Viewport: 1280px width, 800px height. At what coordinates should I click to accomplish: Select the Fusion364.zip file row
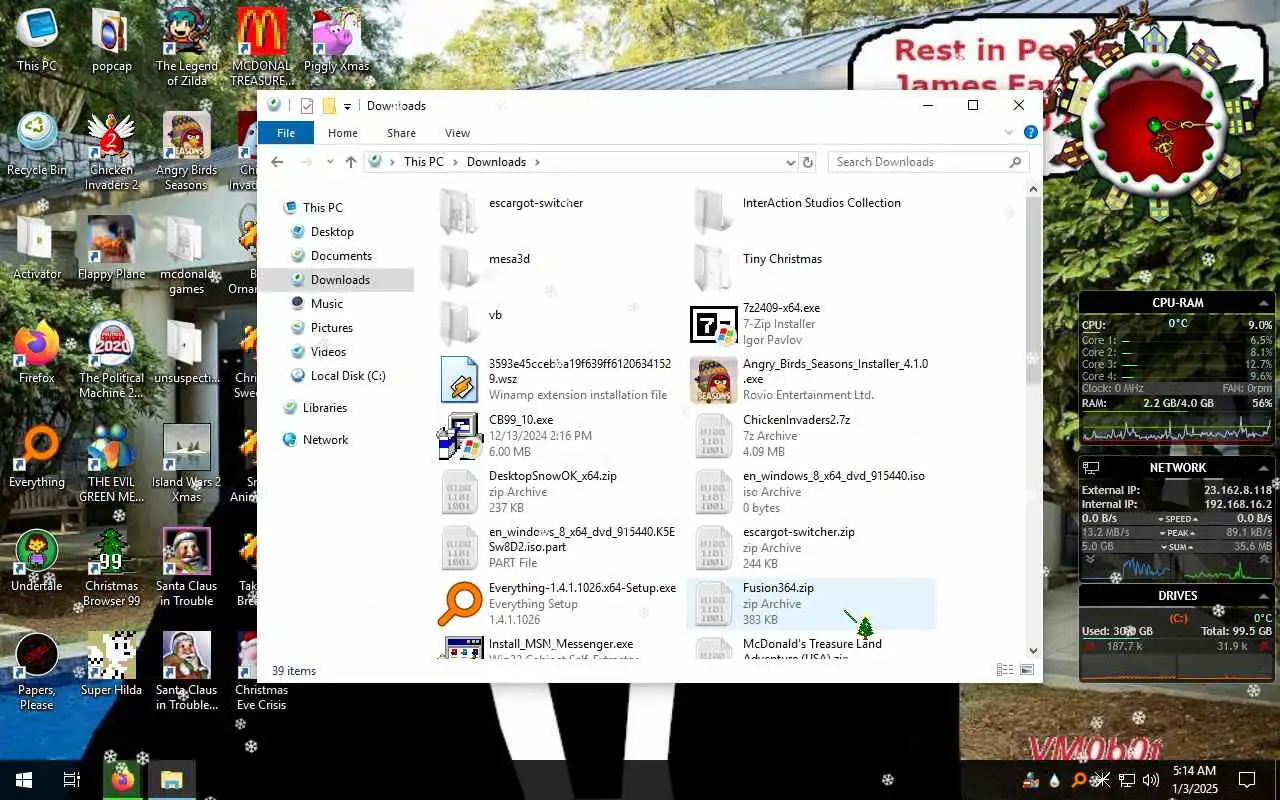click(811, 604)
